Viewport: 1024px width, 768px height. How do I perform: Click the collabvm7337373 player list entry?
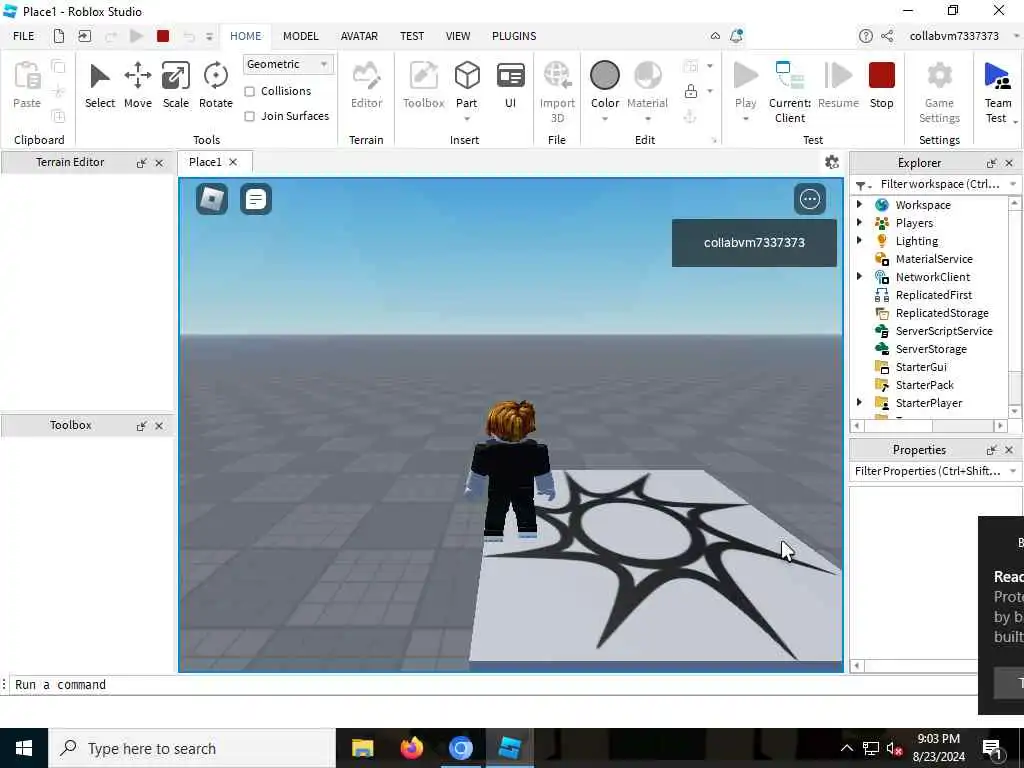pyautogui.click(x=754, y=242)
